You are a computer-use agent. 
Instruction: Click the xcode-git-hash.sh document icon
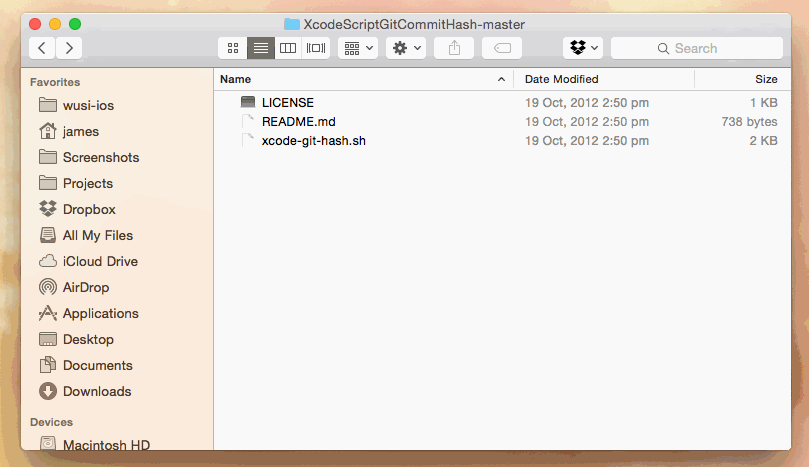pyautogui.click(x=248, y=140)
